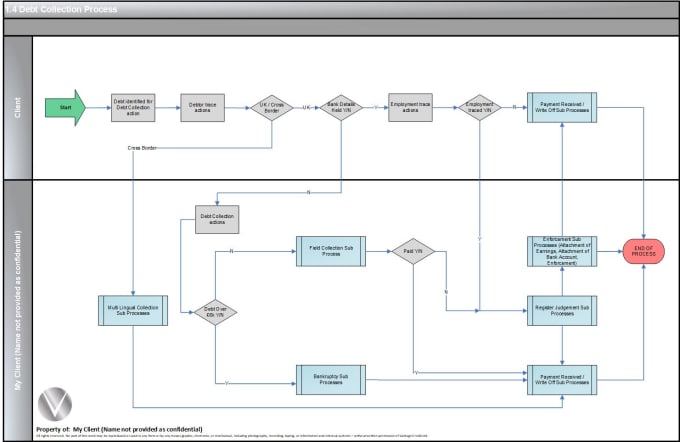
Task: Select the "Register Judgement Sub Processes" box
Action: (562, 311)
